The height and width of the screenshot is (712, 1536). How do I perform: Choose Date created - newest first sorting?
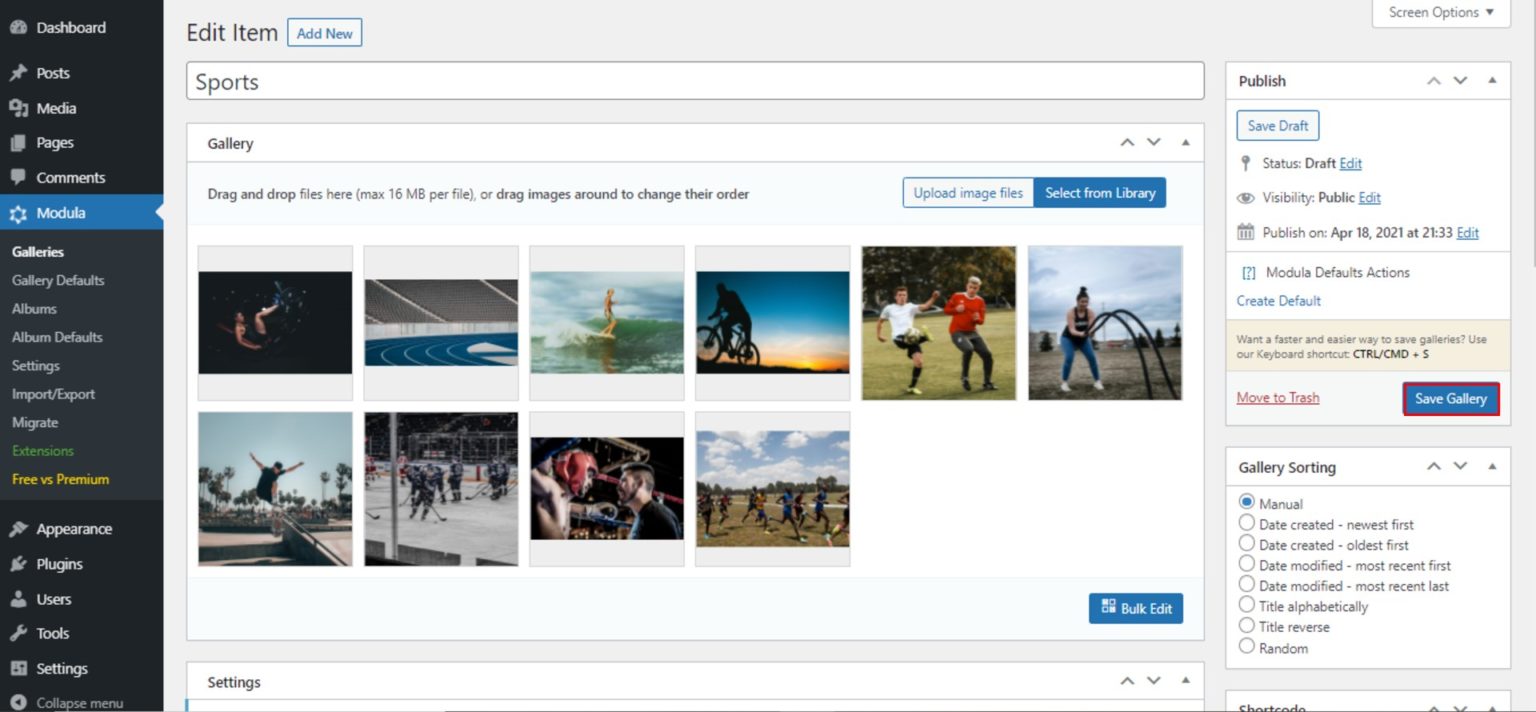[1247, 523]
